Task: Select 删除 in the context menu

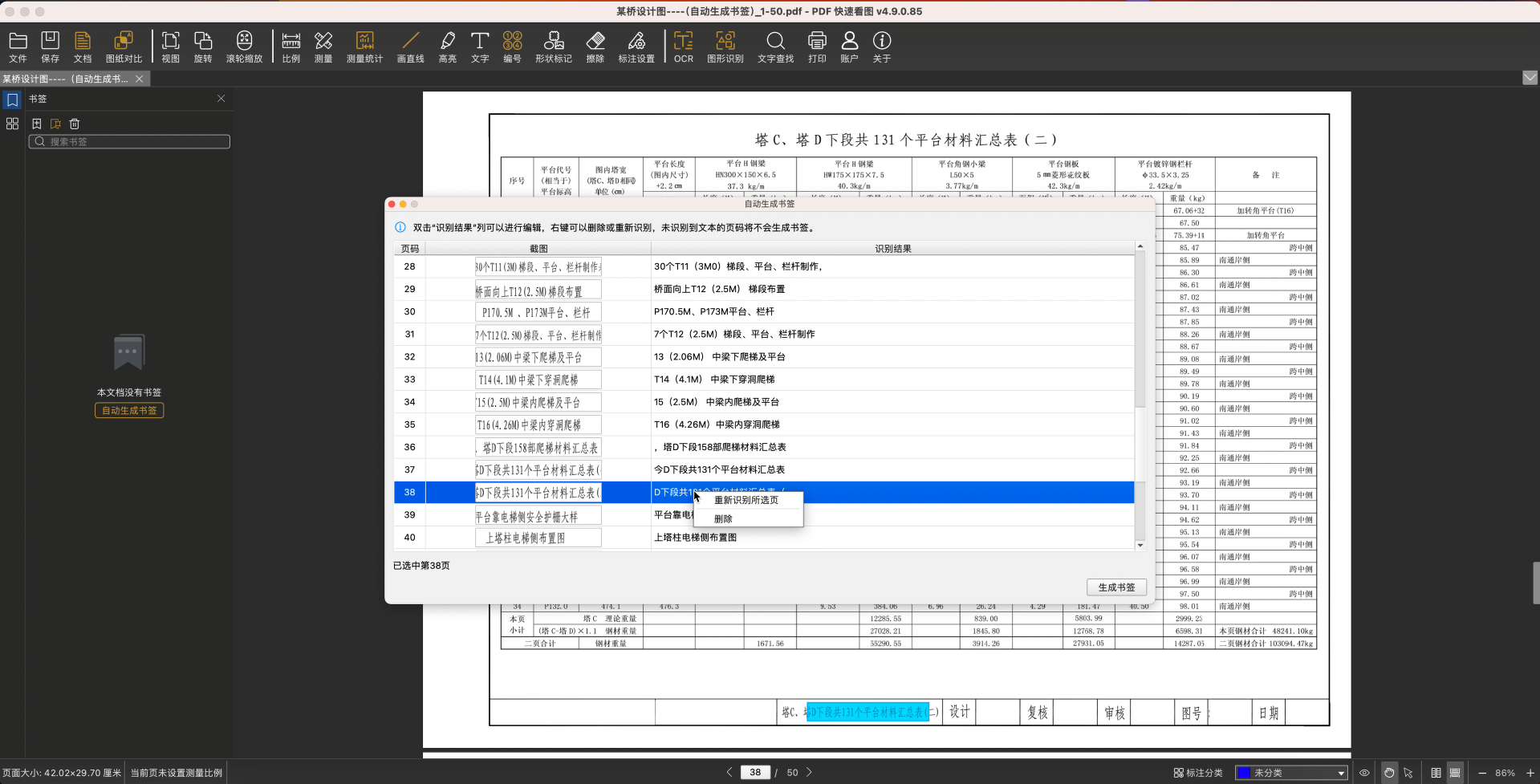Action: pos(723,519)
